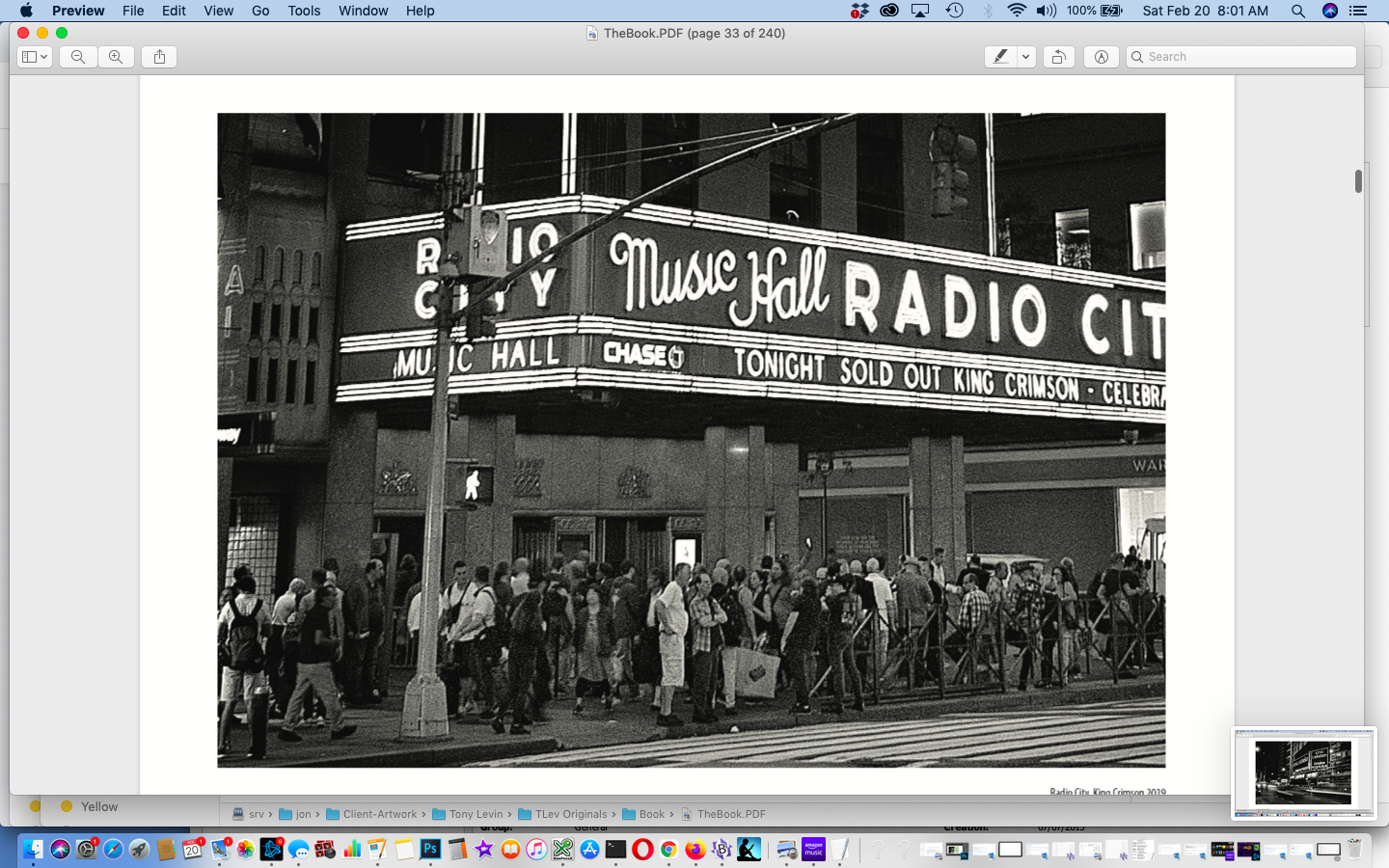The height and width of the screenshot is (868, 1389).
Task: Open Photo Booth from the Dock
Action: click(x=325, y=849)
